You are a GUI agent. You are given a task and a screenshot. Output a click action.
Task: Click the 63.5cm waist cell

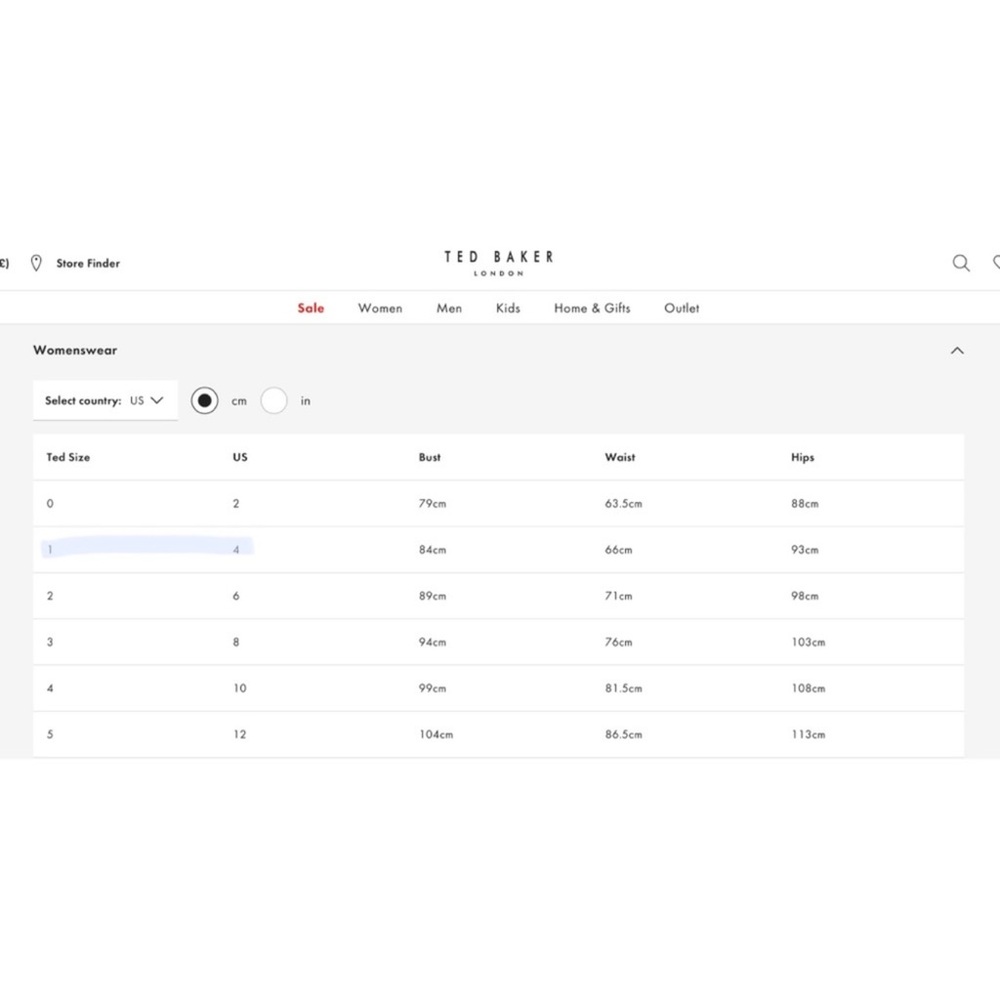tap(624, 504)
